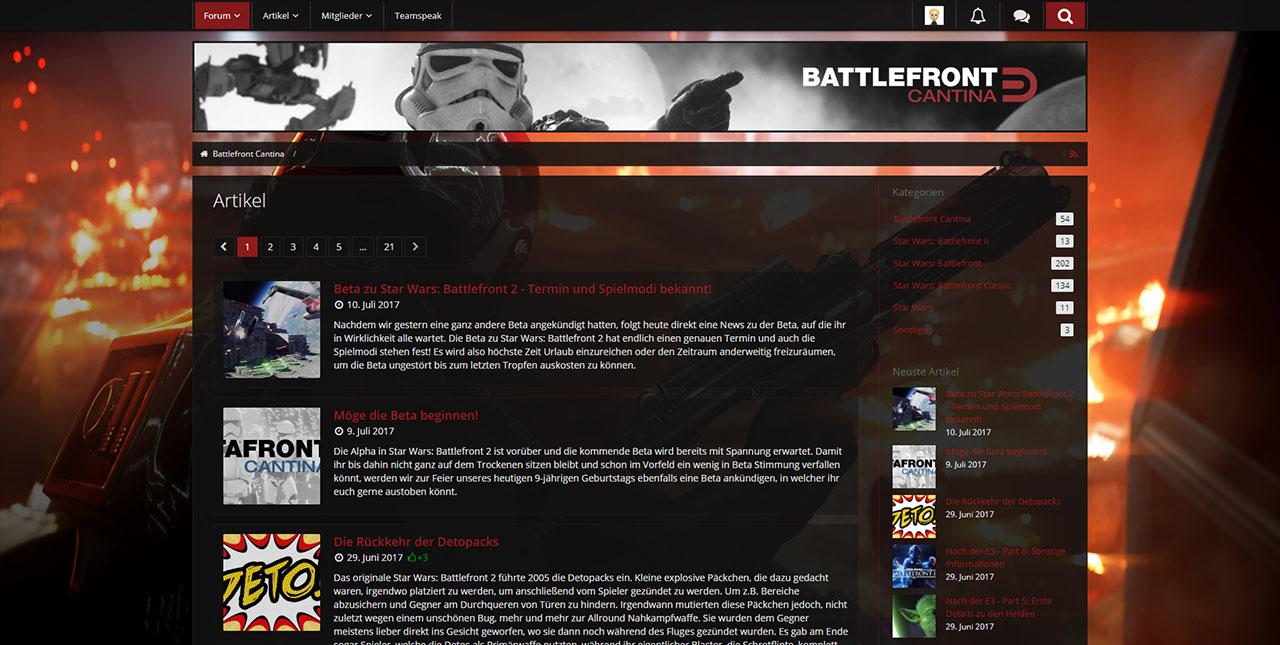Click the count badge 3 next to Sonstige
Image resolution: width=1280 pixels, height=645 pixels.
click(1067, 330)
